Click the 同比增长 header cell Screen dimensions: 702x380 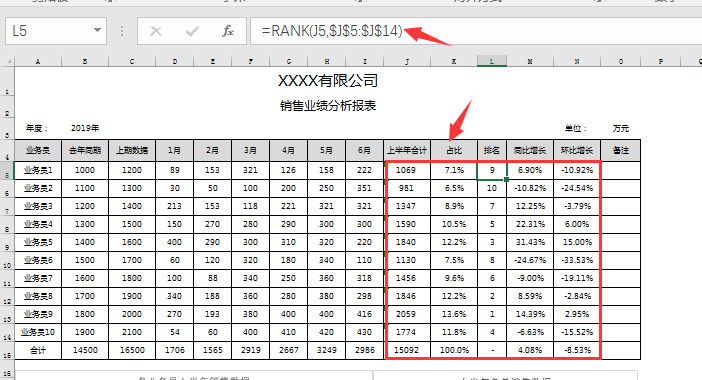[x=530, y=150]
